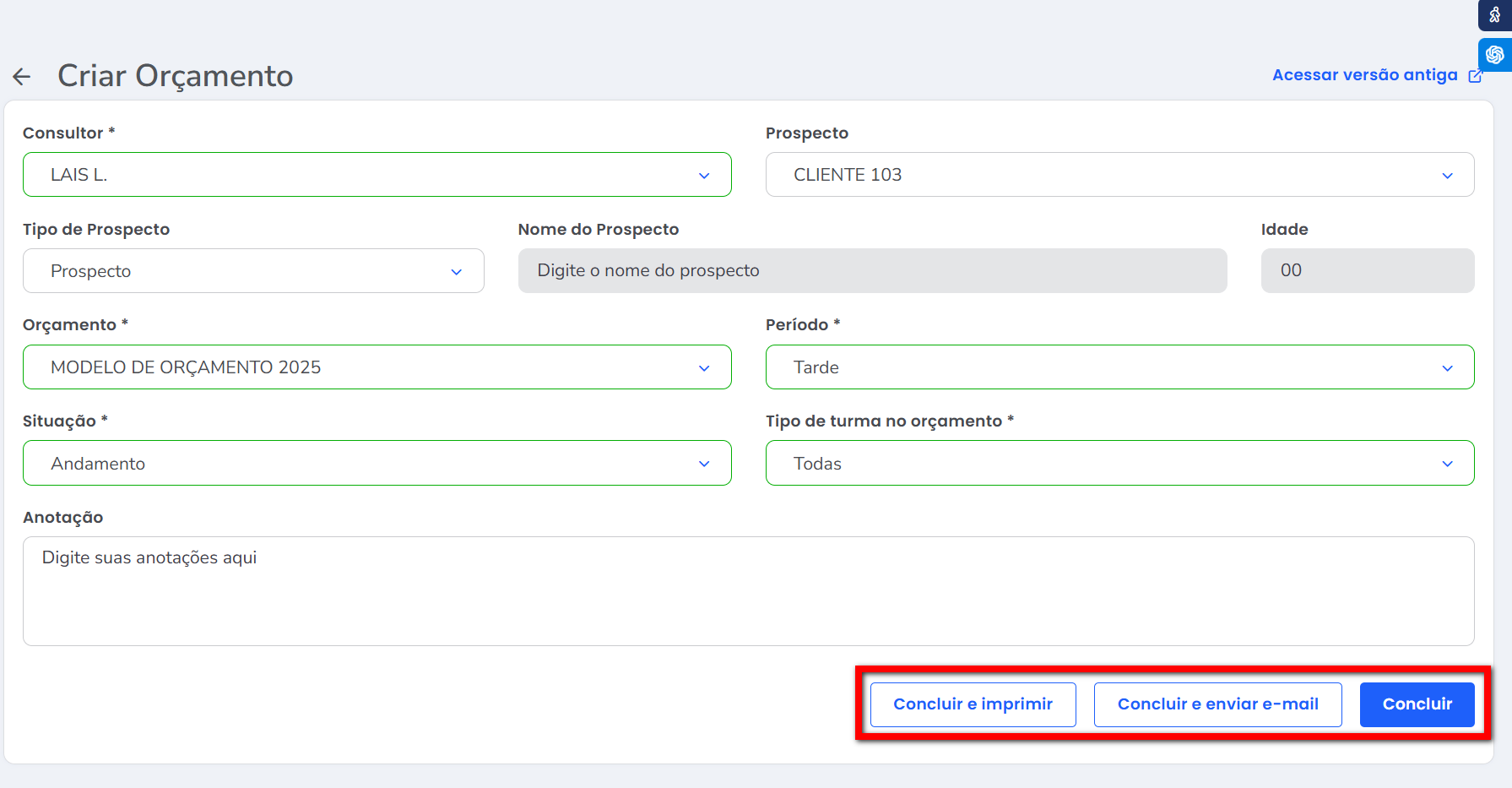The image size is (1512, 788).
Task: Expand the Tipo de turma no orçamento dropdown
Action: tap(1119, 464)
